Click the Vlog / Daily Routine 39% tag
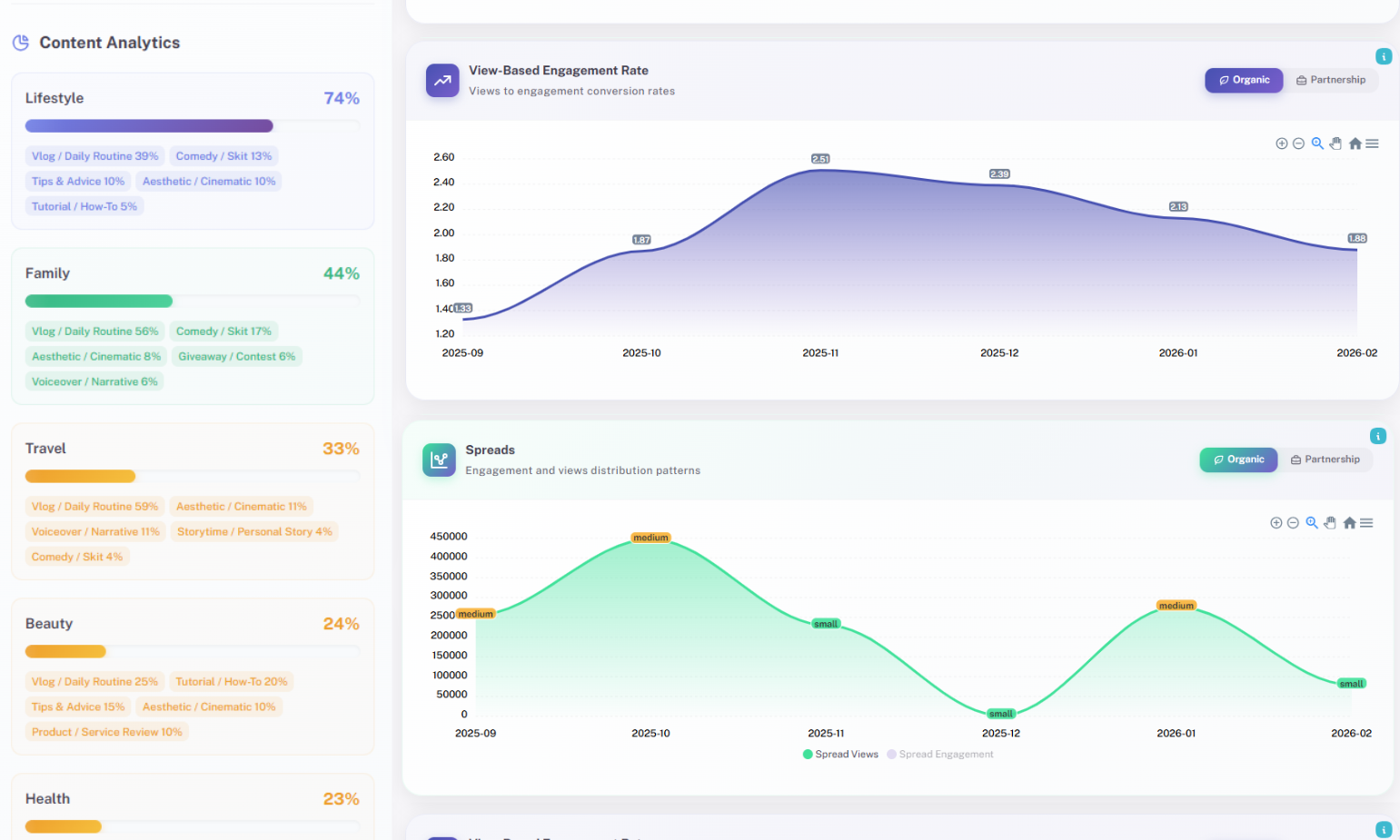Viewport: 1400px width, 840px height. coord(94,156)
